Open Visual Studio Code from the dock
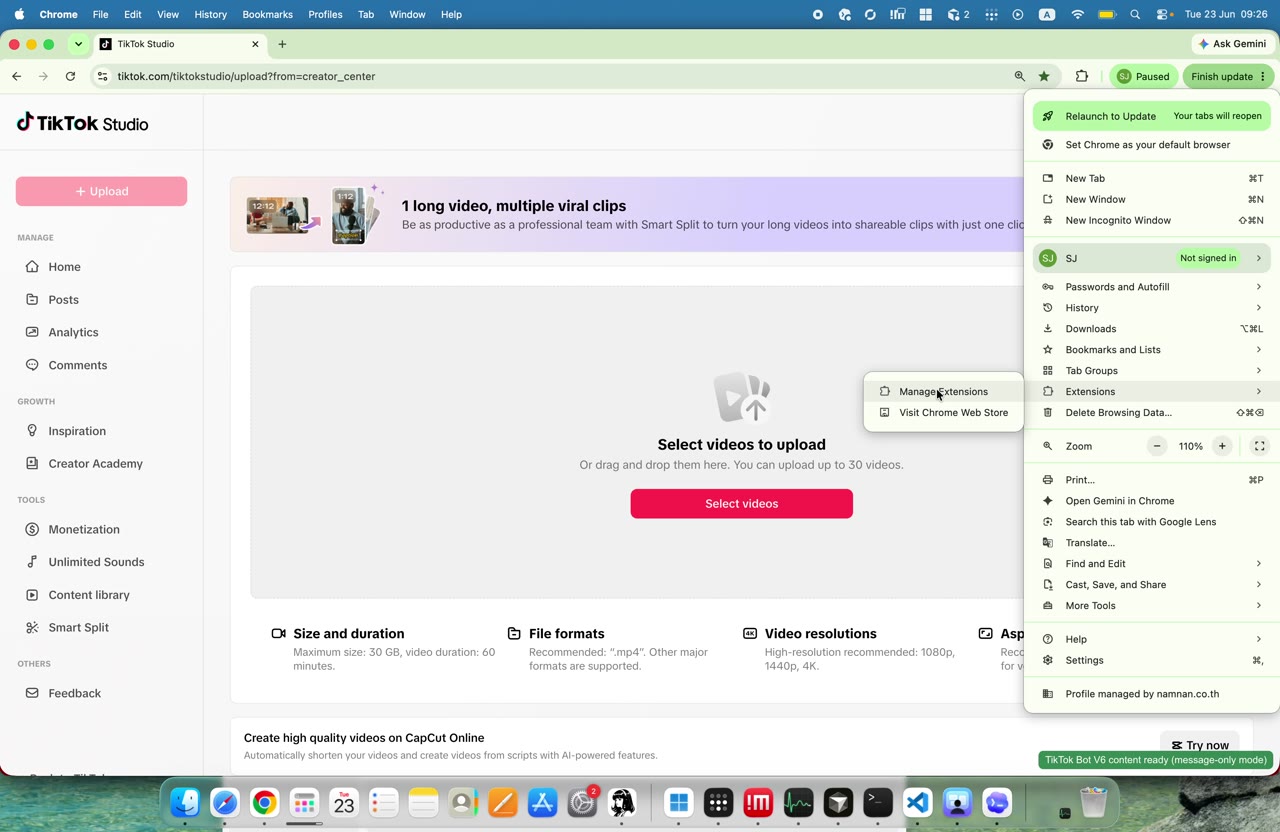Screen dimensions: 1280x832 [918, 802]
